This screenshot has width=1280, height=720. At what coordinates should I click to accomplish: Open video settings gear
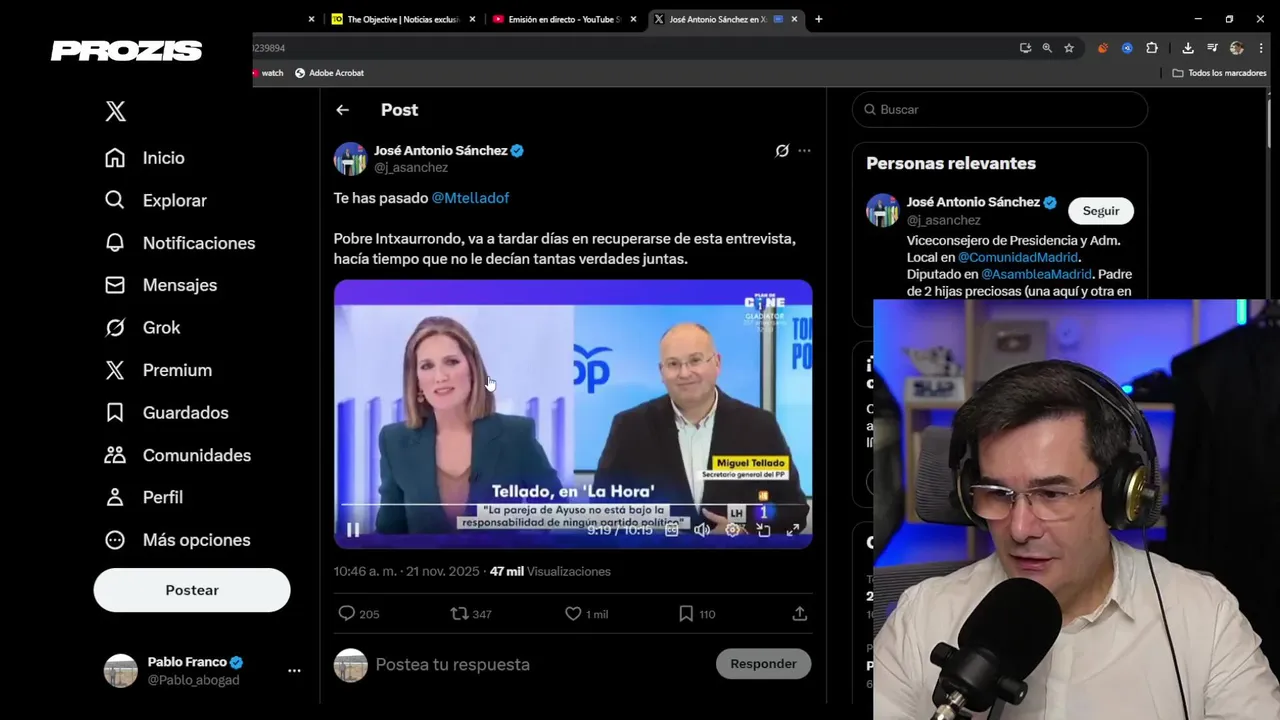tap(732, 530)
